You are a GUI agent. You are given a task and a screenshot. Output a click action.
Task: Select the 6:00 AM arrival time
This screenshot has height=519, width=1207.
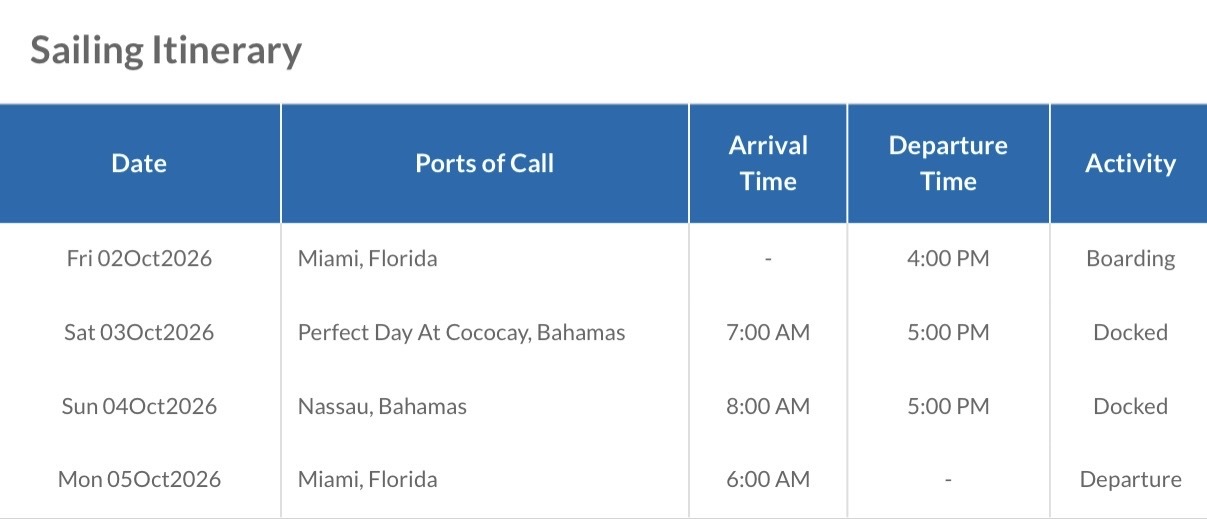768,479
